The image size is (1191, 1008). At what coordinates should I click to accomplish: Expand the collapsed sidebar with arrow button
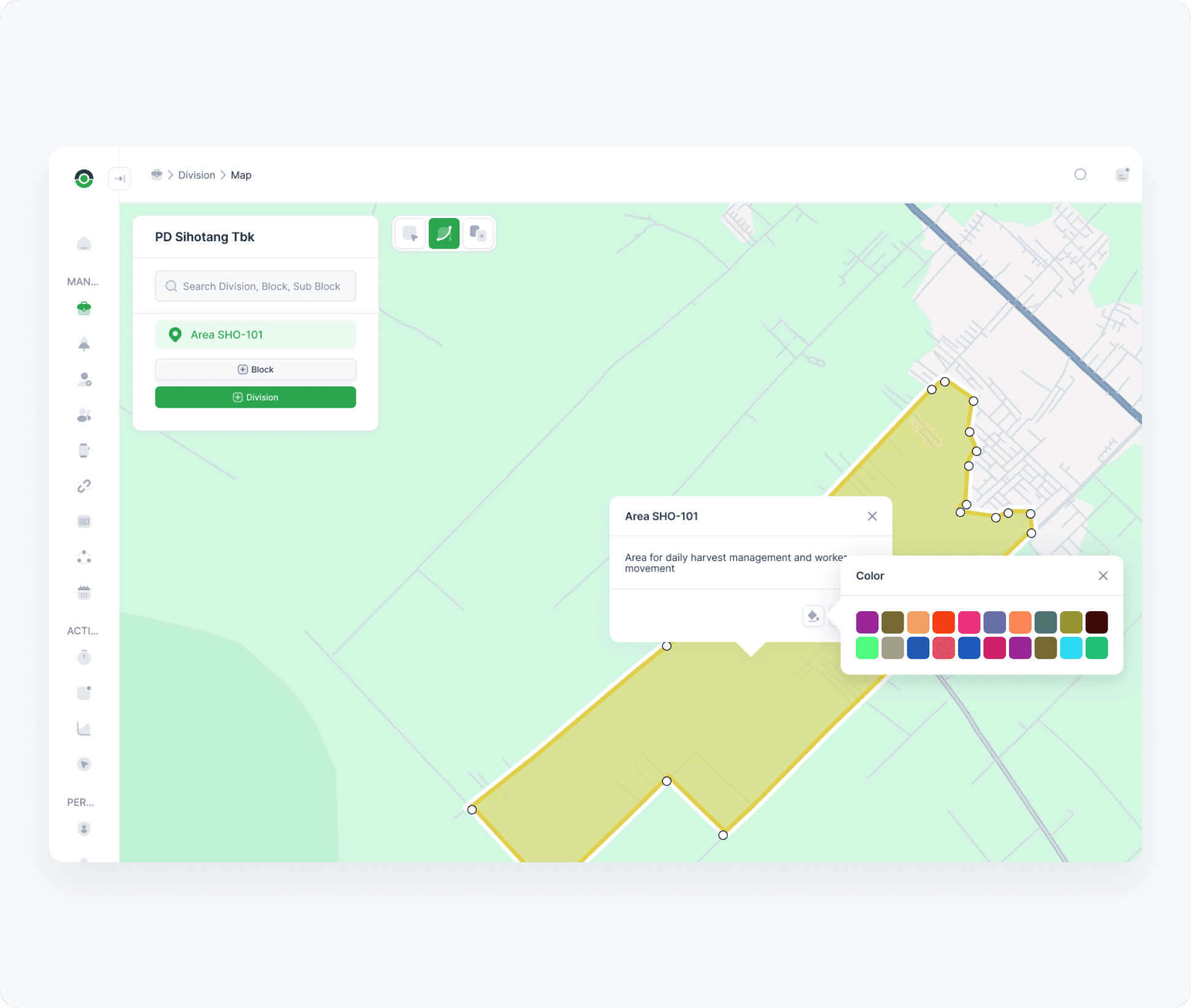click(x=119, y=178)
